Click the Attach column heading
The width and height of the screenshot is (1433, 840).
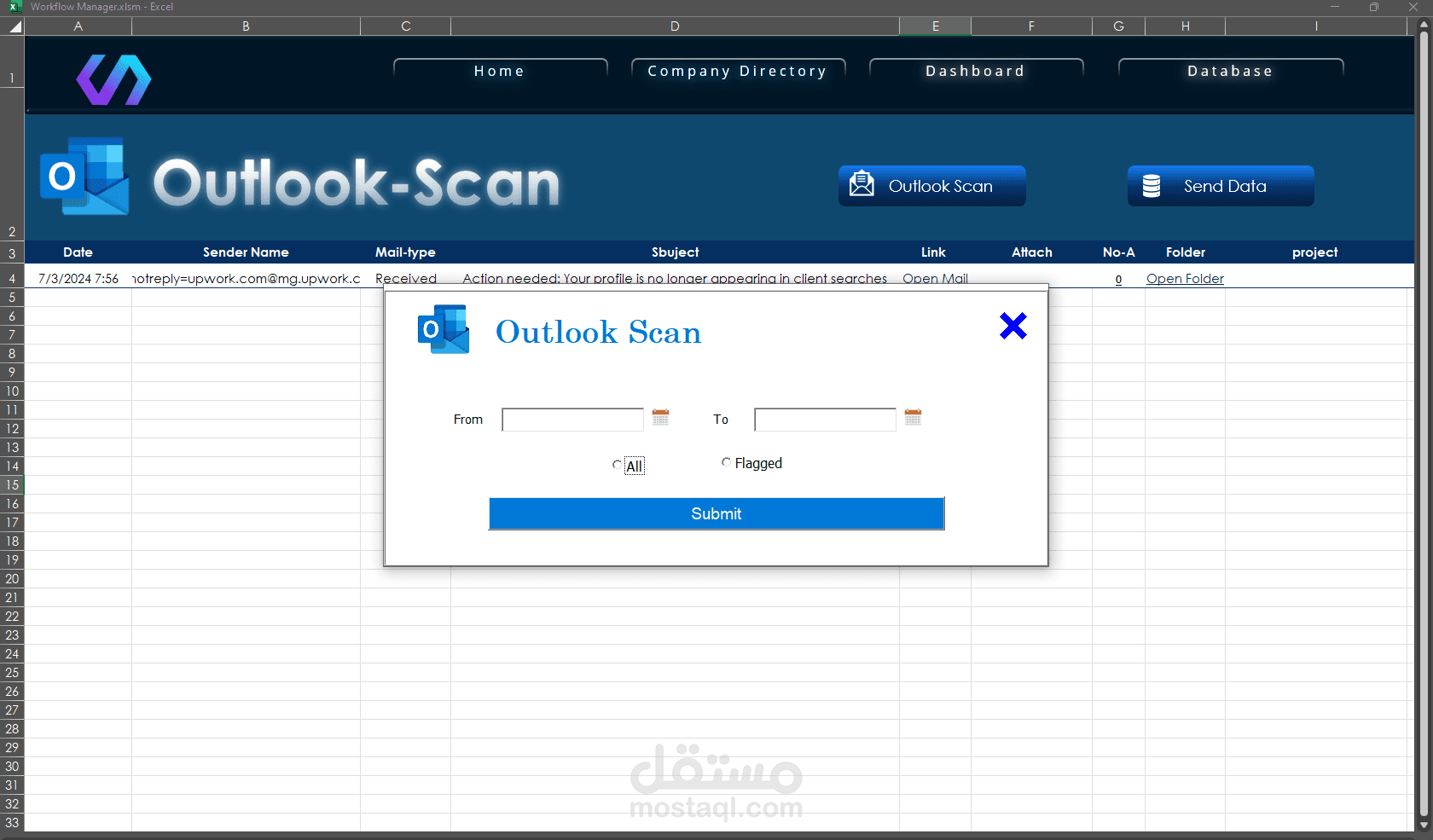coord(1032,252)
